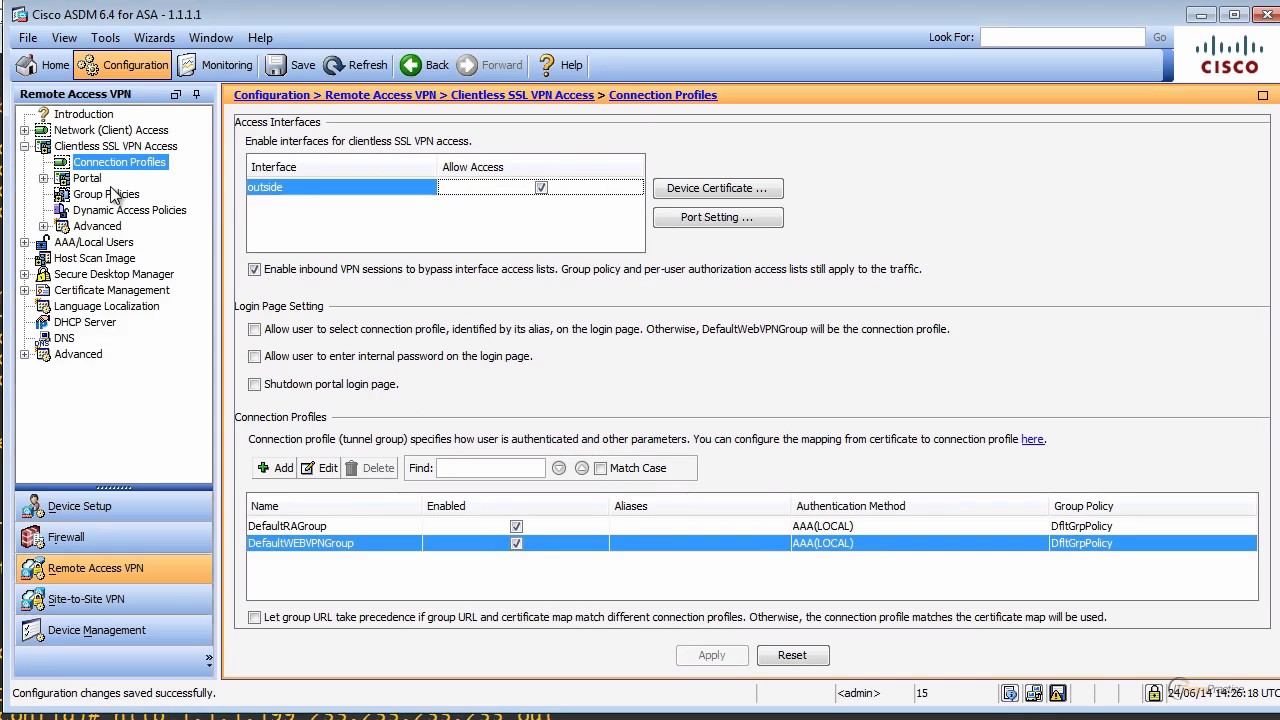Undock the Remote Access VPN panel
This screenshot has width=1280, height=720.
tap(176, 94)
